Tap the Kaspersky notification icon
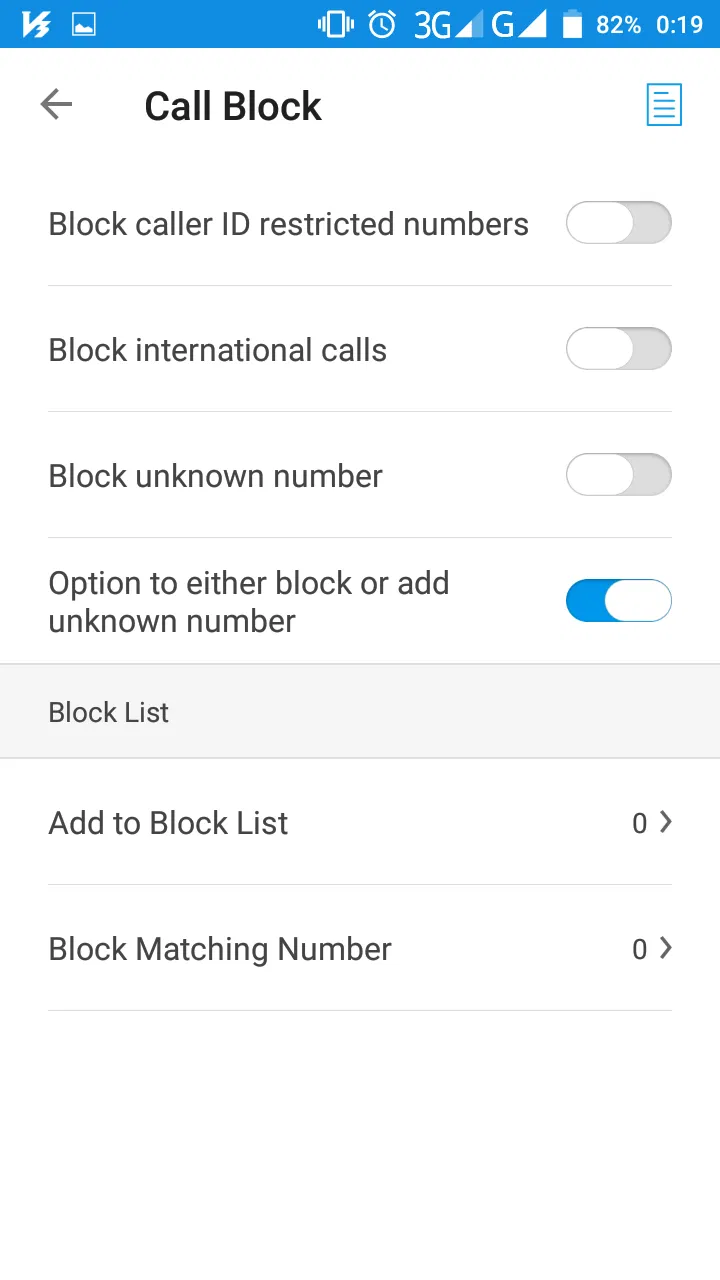 (x=36, y=24)
